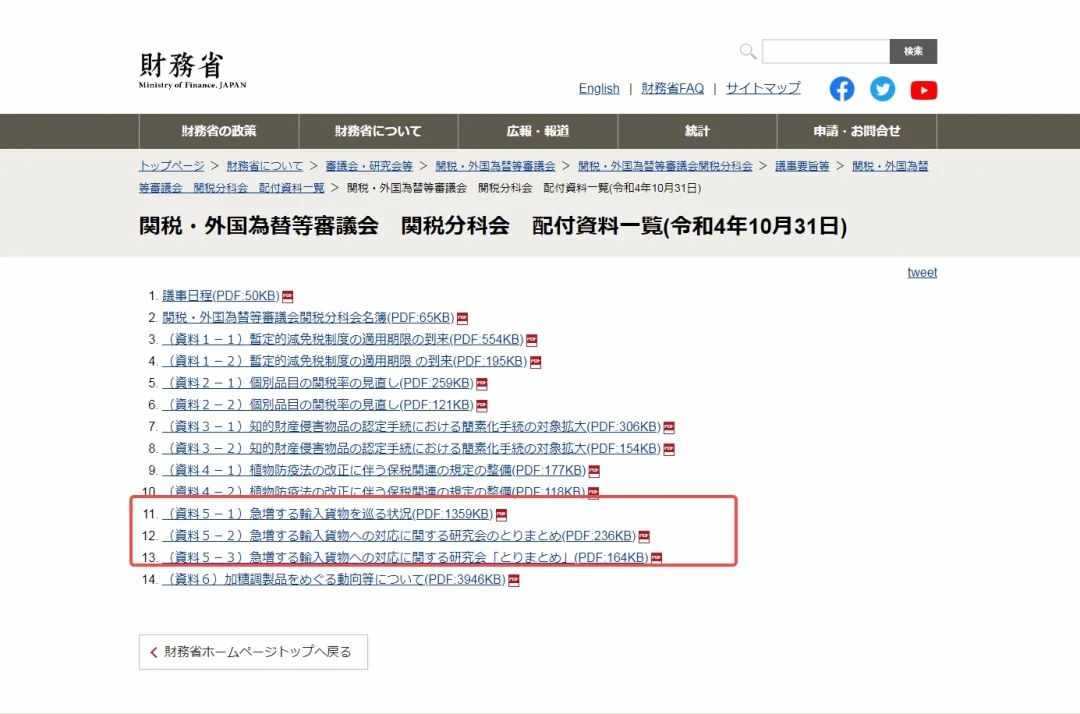The width and height of the screenshot is (1080, 714).
Task: Click PDF icon next to 資料1-2 (195KB)
Action: 535,361
